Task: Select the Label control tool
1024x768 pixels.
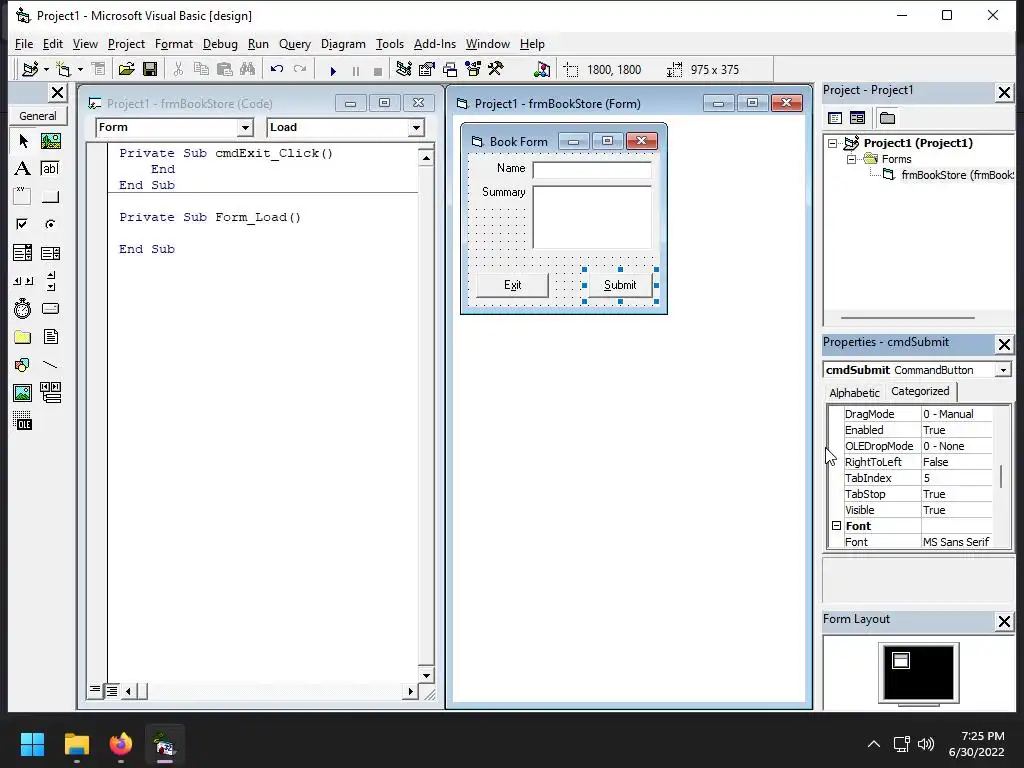Action: [x=22, y=168]
